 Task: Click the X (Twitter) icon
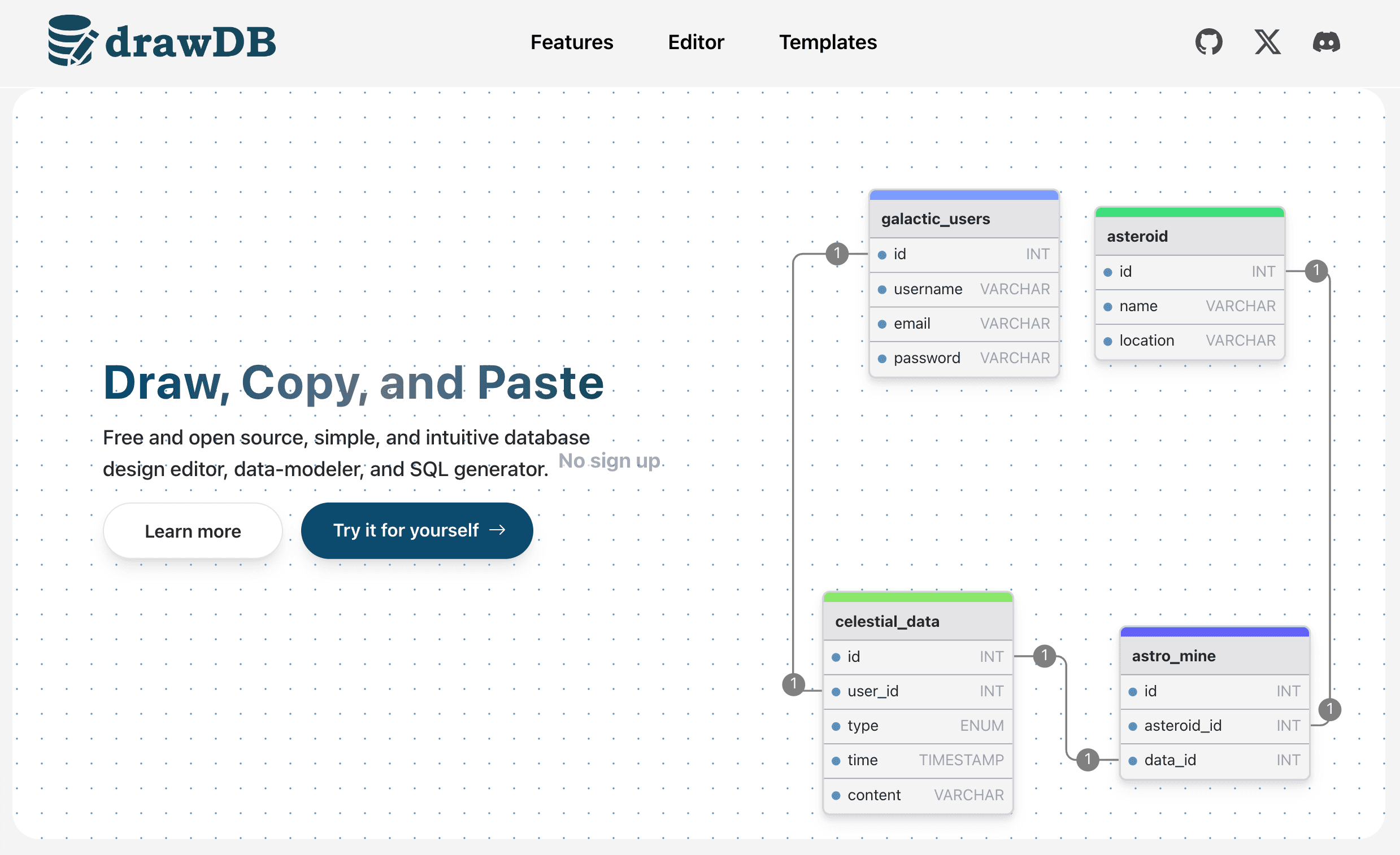point(1267,42)
